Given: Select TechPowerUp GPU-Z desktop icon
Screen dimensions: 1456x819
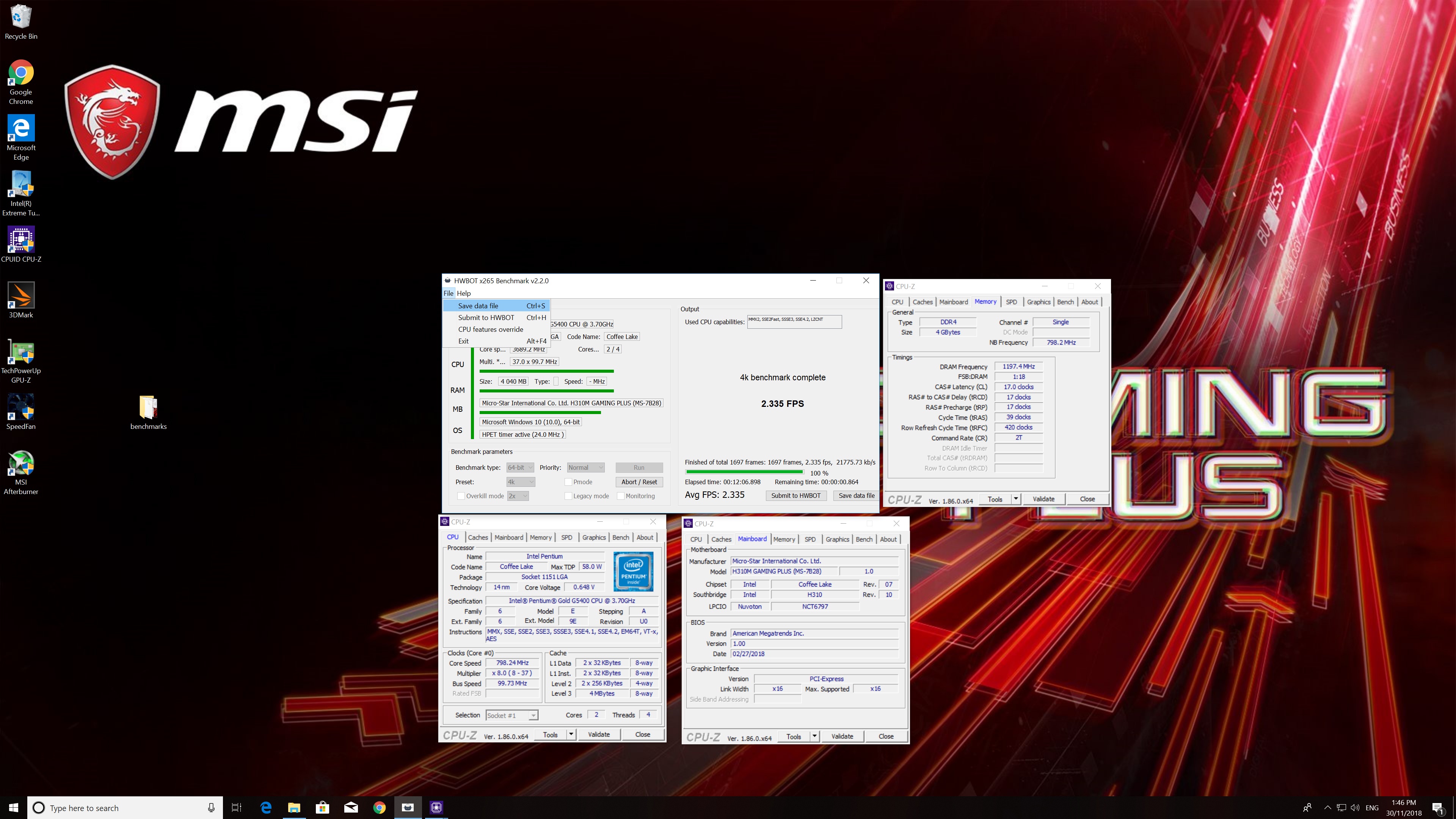Looking at the screenshot, I should click(21, 361).
